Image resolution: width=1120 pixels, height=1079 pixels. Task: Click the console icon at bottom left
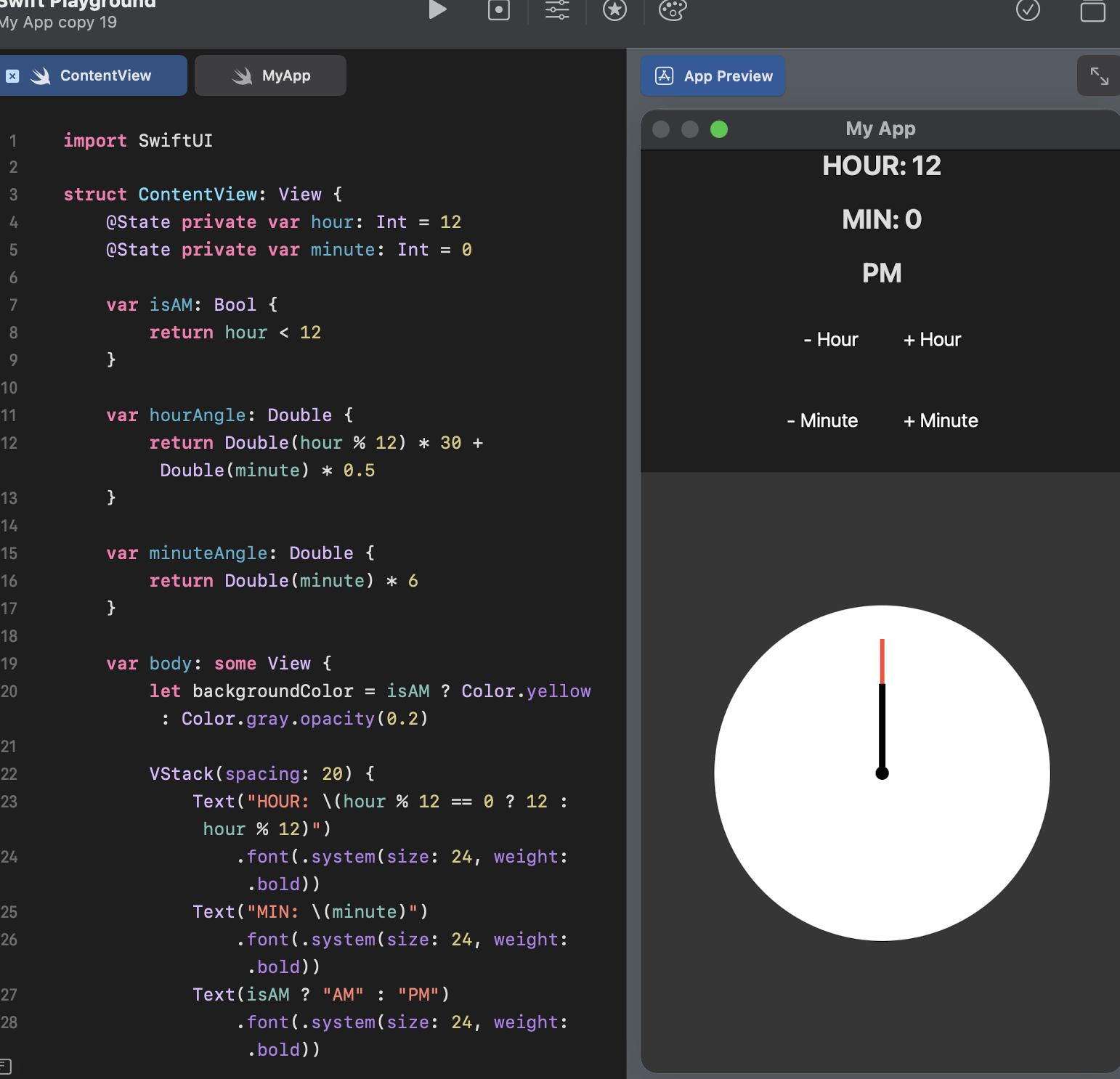(4, 1066)
